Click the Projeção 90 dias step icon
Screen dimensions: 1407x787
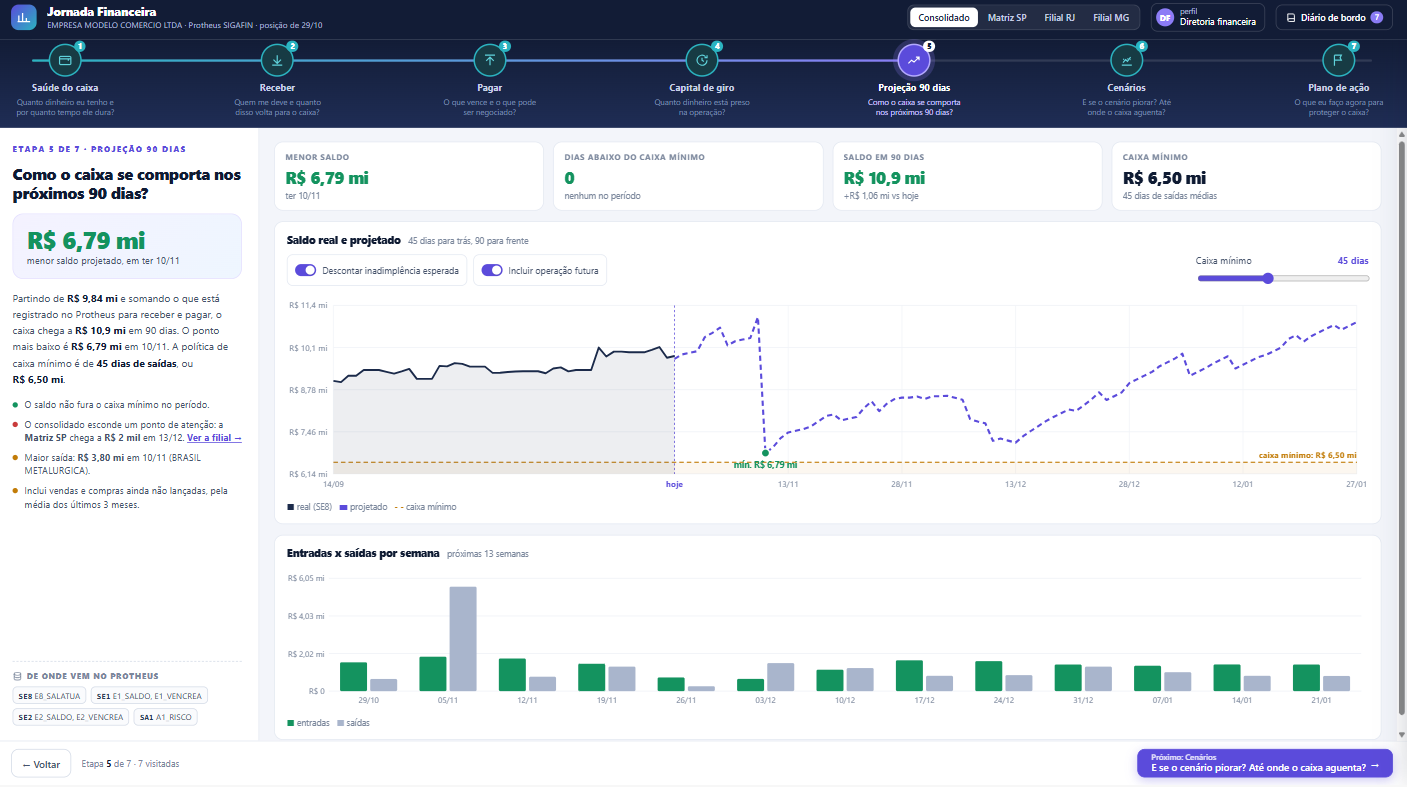pyautogui.click(x=914, y=60)
